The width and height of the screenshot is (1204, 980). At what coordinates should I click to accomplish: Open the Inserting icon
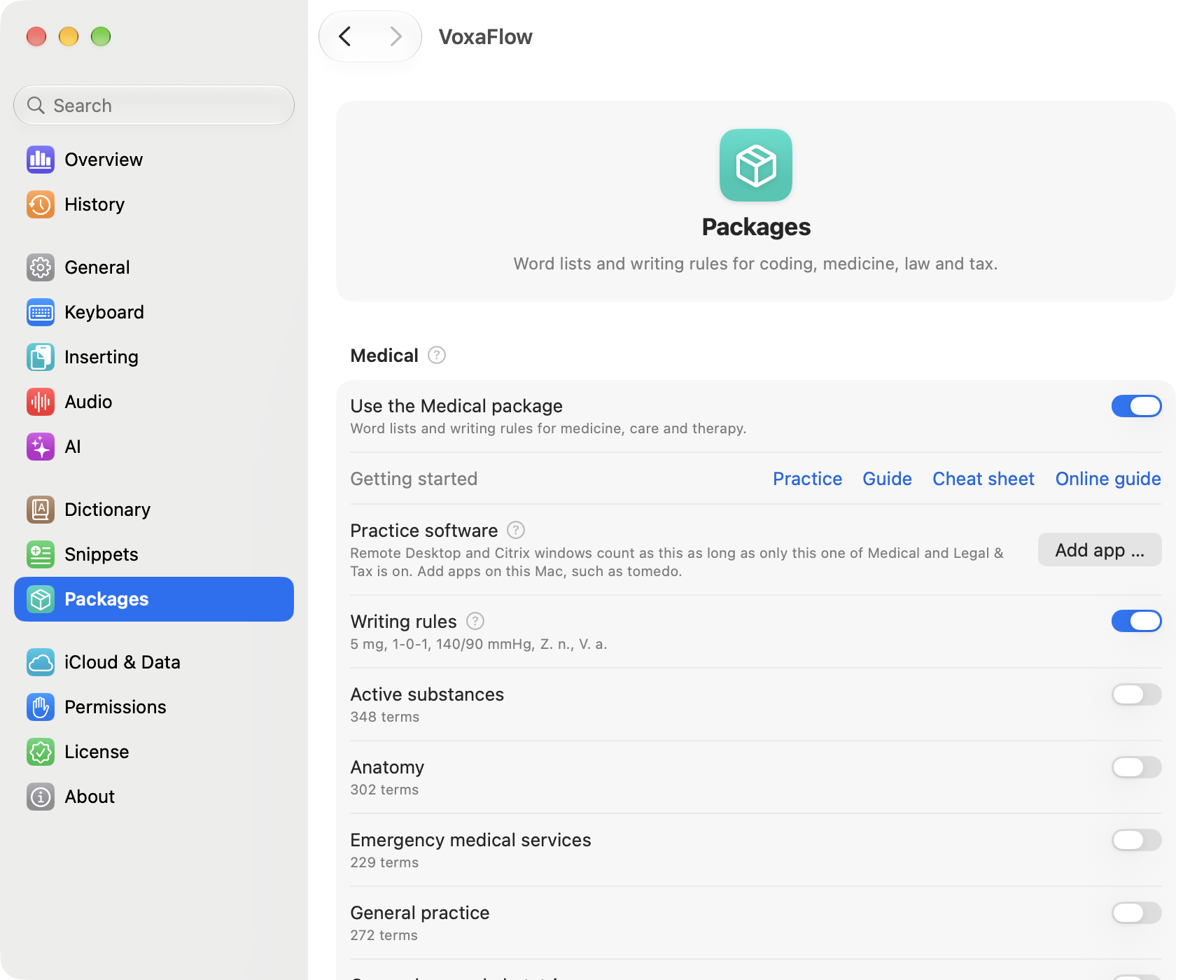(x=41, y=357)
